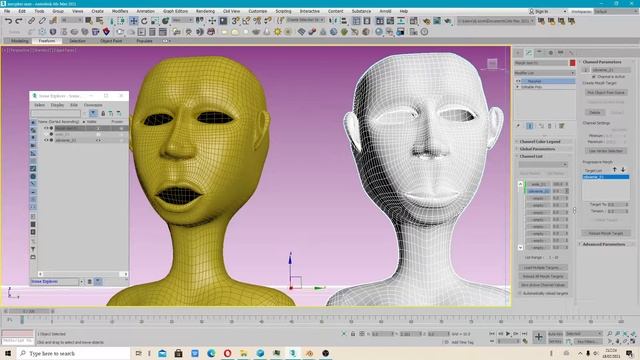Activate the Select and Rotate tool
640x360 pixels.
(x=144, y=20)
